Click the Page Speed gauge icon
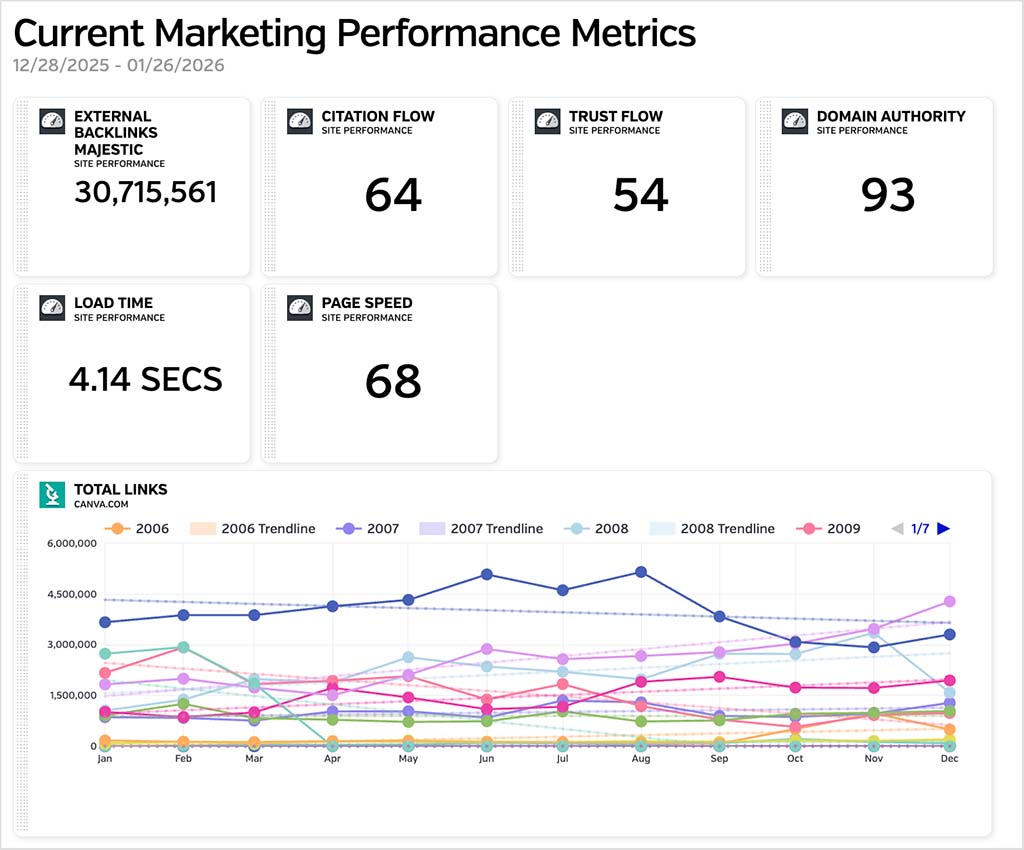 pos(300,309)
